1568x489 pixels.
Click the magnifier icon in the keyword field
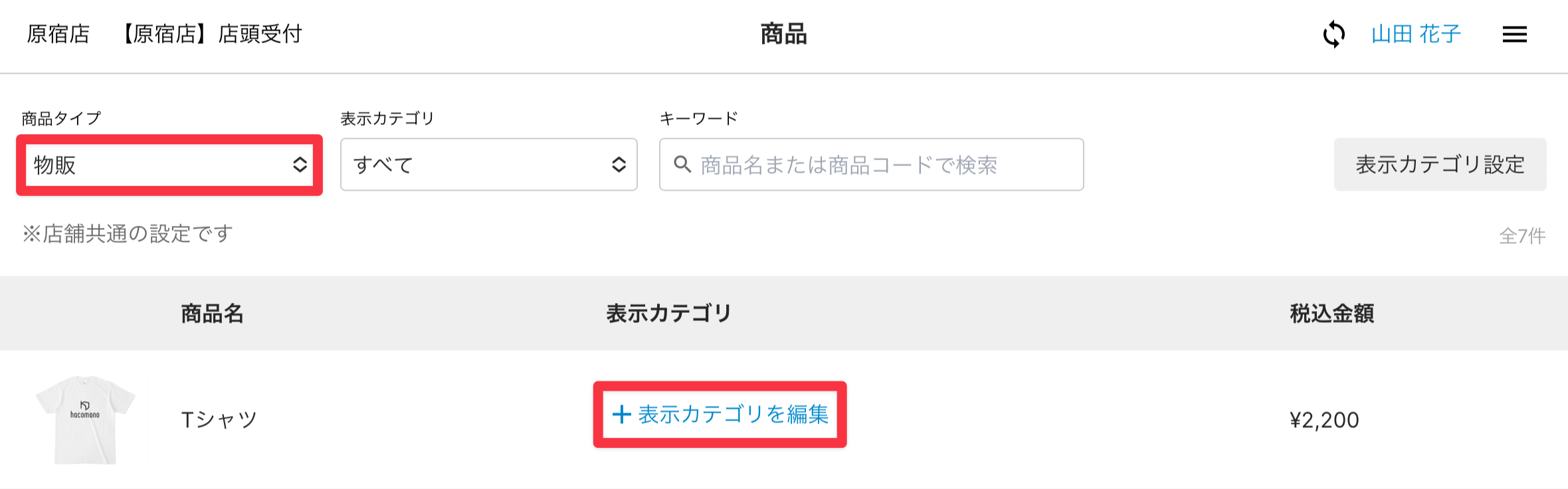point(682,164)
